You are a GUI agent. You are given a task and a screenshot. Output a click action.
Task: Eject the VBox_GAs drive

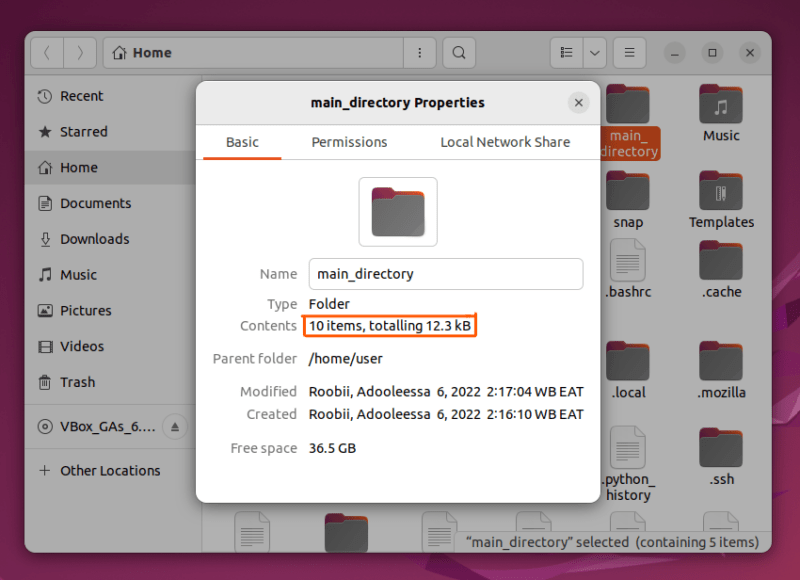[x=176, y=426]
